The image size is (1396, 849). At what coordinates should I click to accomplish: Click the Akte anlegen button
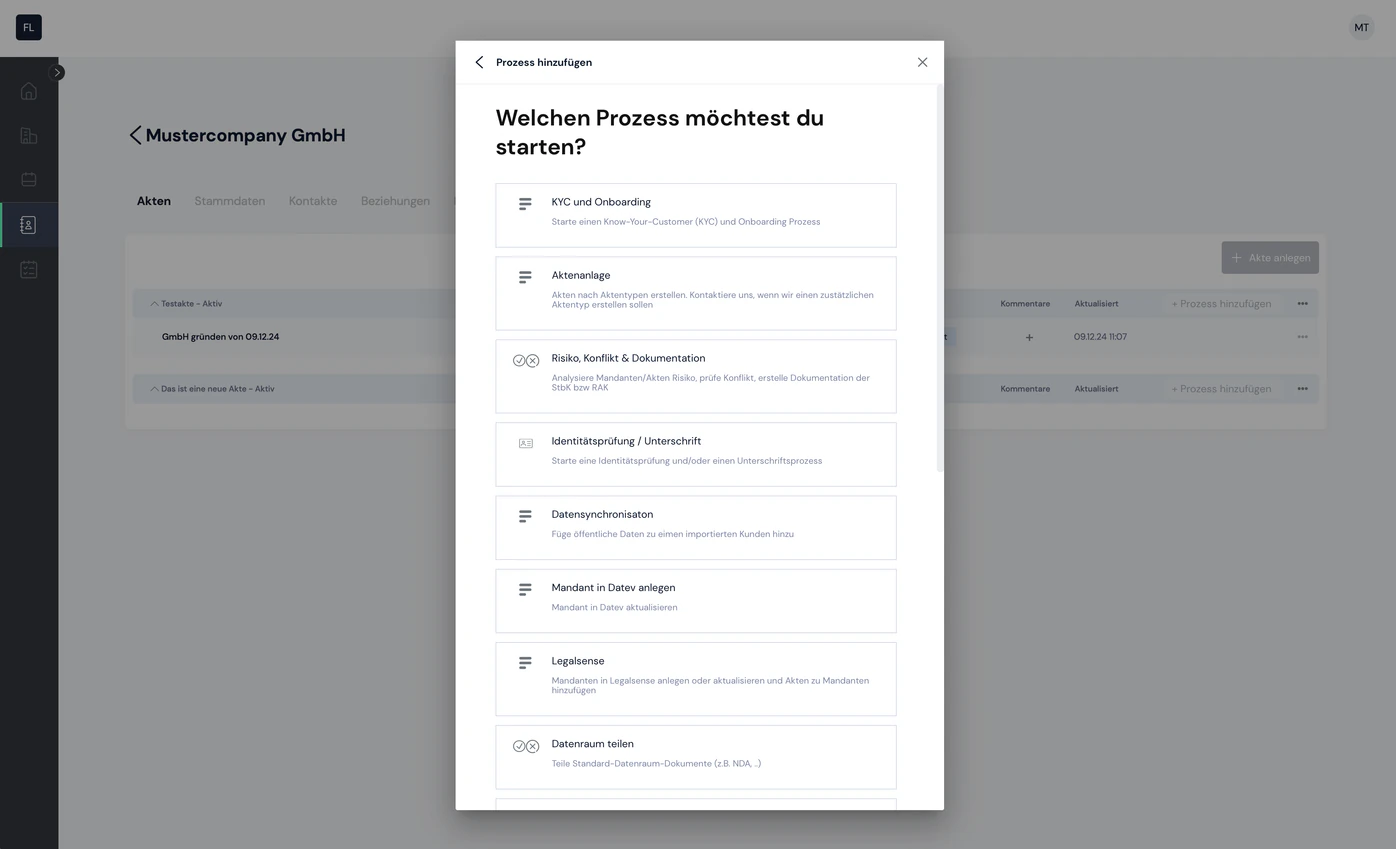[x=1270, y=257]
